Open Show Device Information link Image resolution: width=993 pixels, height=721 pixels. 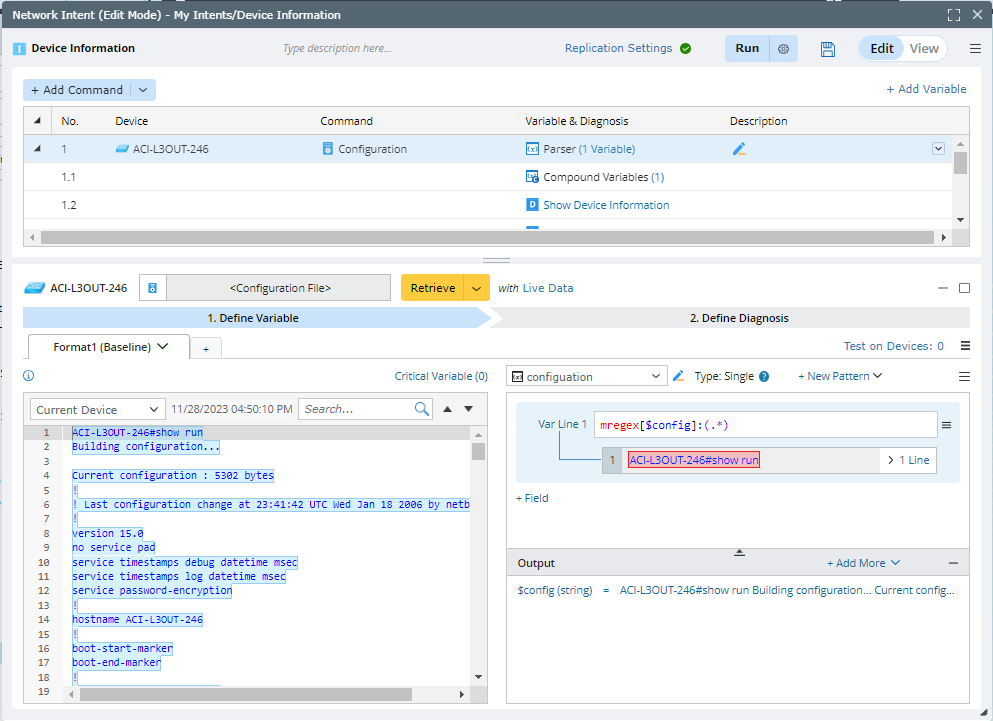pyautogui.click(x=606, y=205)
